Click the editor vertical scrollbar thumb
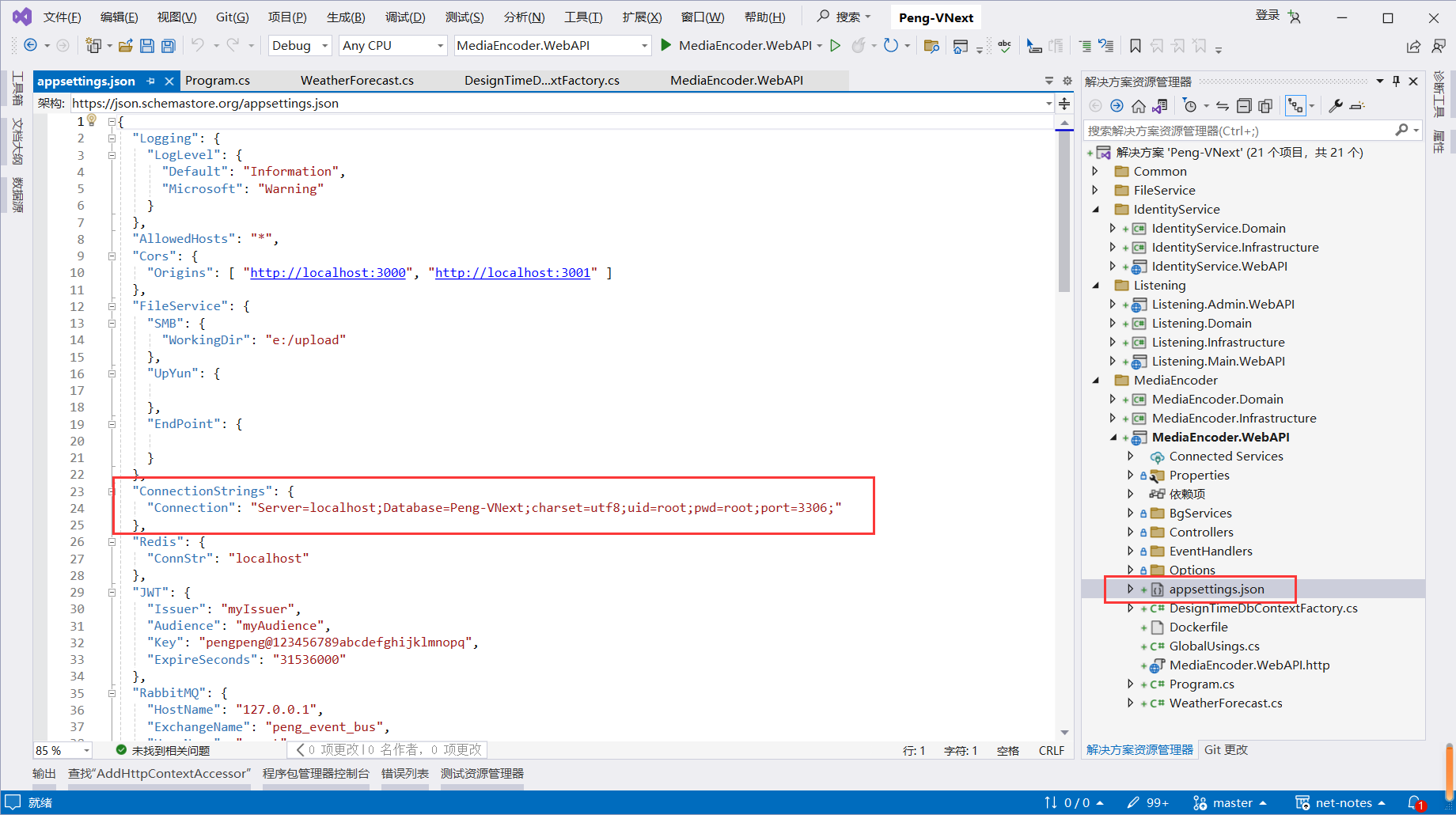1456x815 pixels. coord(1064,212)
